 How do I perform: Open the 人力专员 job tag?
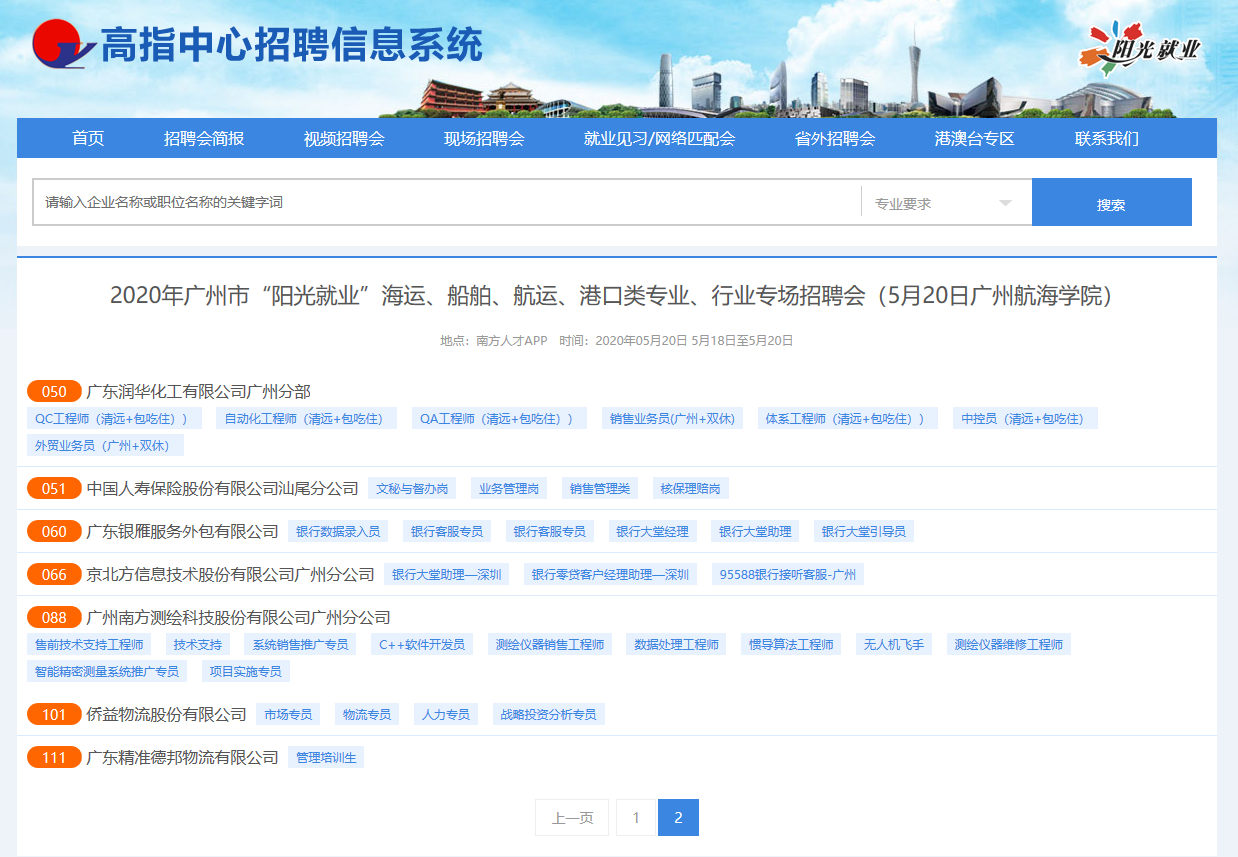click(446, 714)
